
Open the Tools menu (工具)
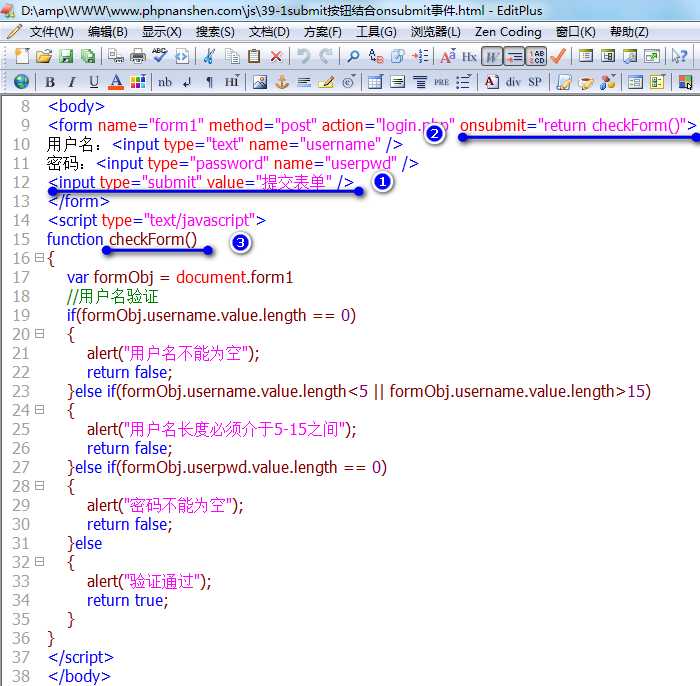[376, 32]
